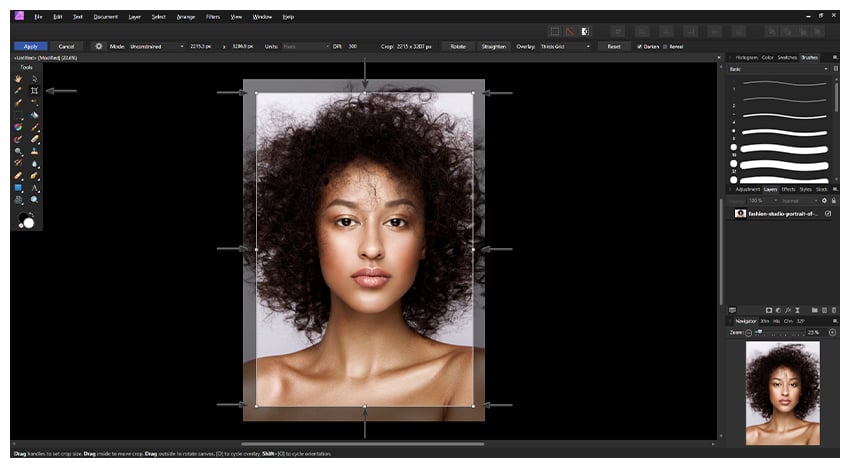
Task: Click the Zoom tool magnifier
Action: point(35,200)
